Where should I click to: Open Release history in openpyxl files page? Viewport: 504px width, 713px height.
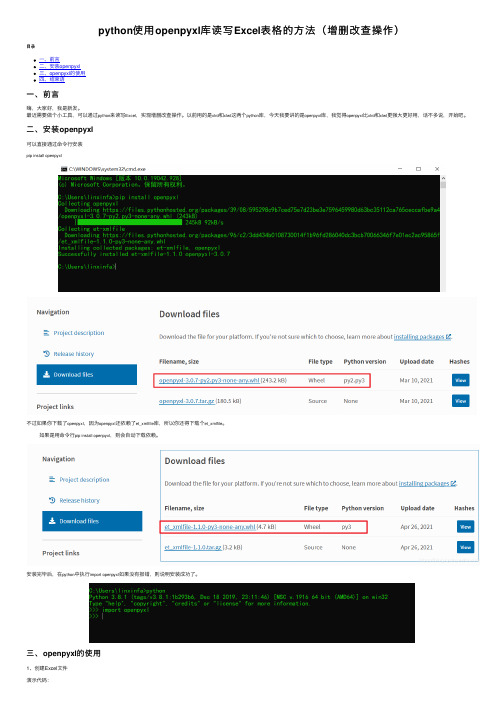coord(74,354)
